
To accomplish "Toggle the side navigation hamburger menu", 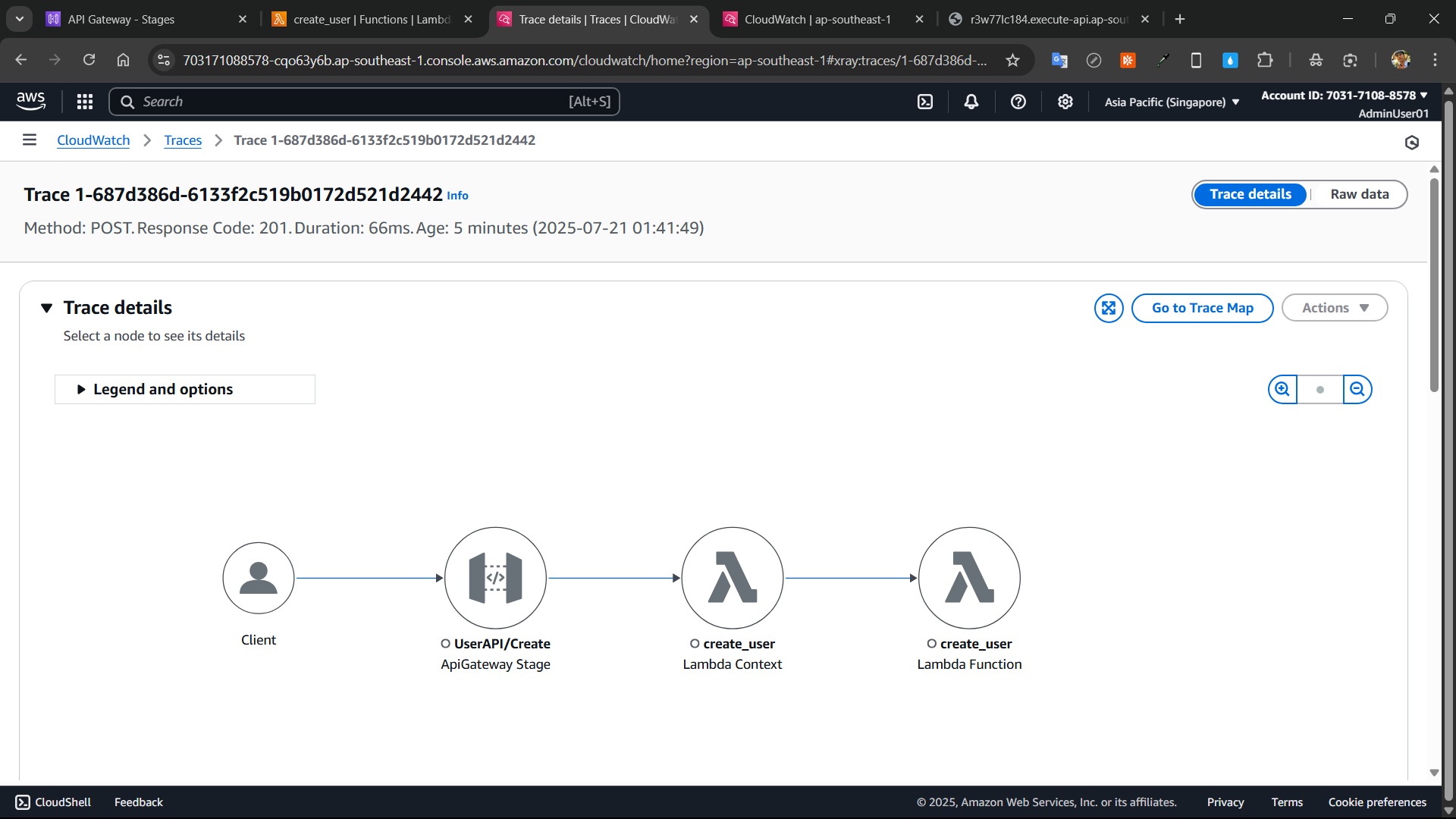I will pyautogui.click(x=30, y=140).
